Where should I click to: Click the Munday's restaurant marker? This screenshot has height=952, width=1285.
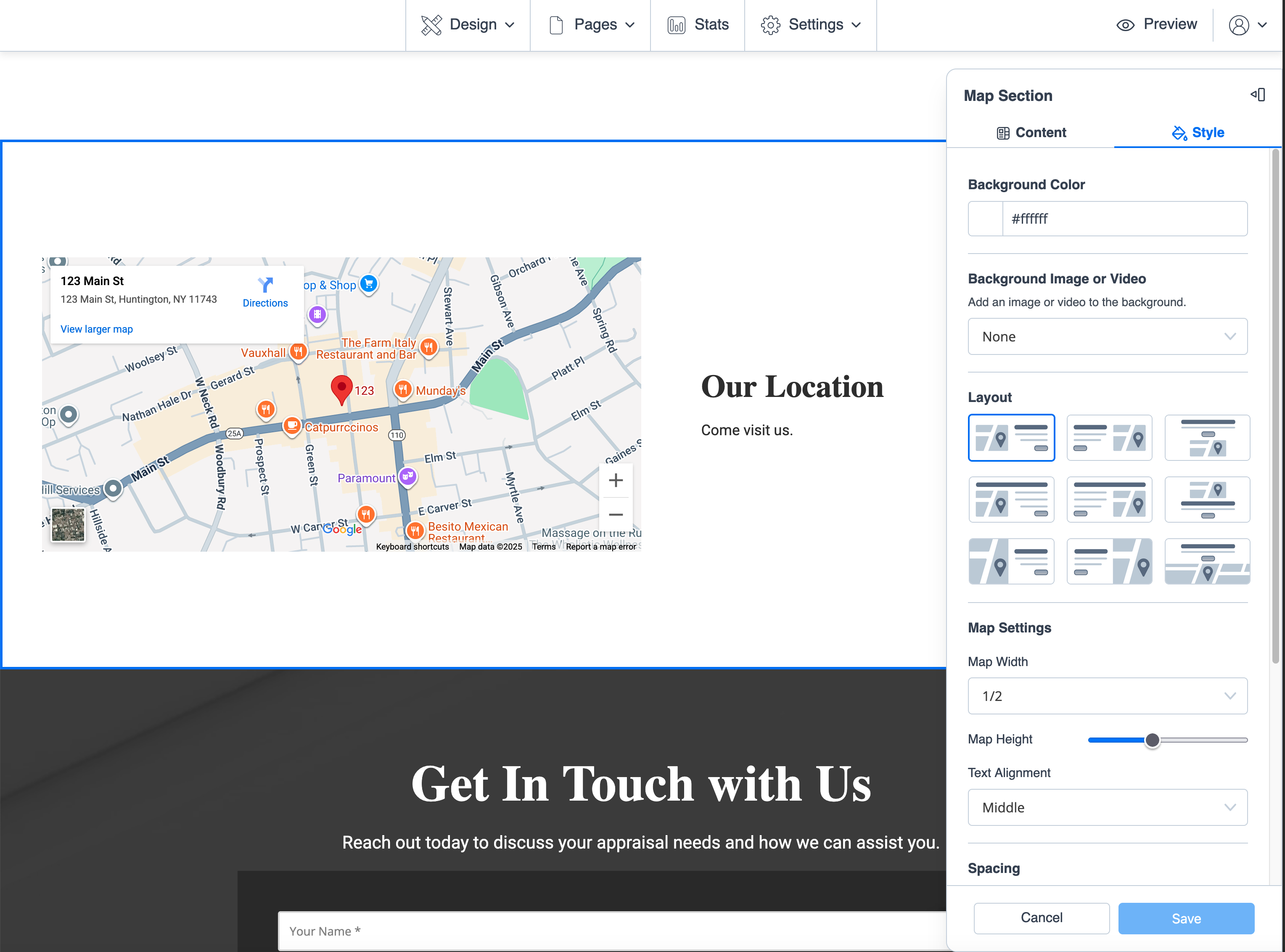tap(403, 389)
